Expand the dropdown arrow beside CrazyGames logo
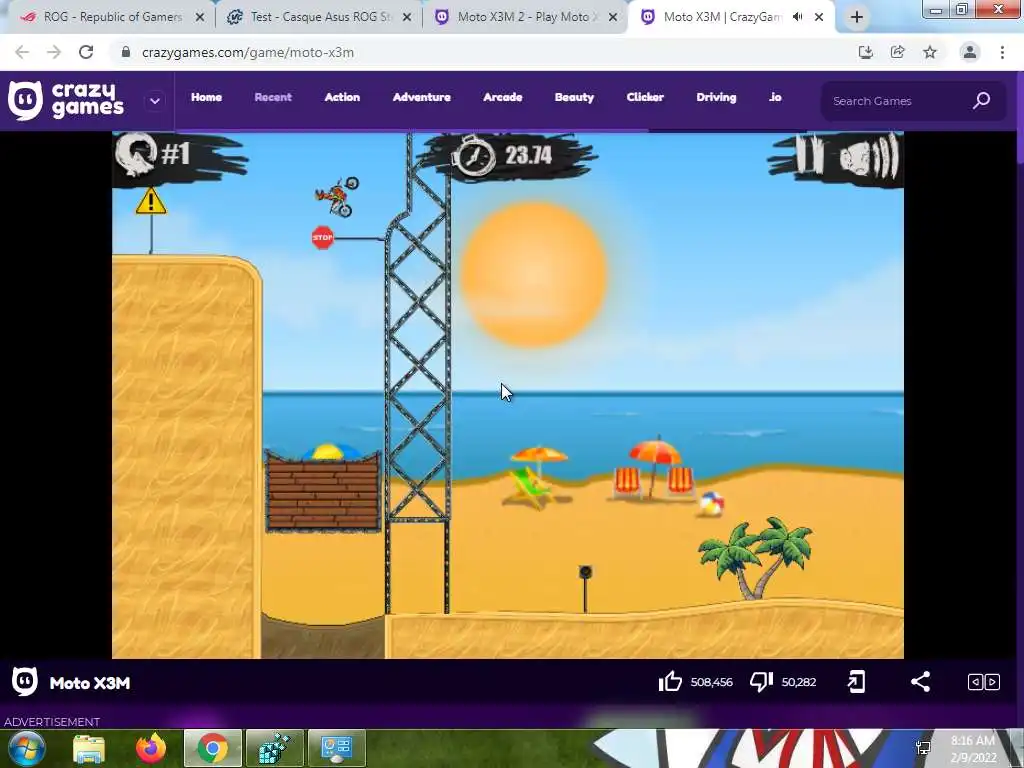Image resolution: width=1024 pixels, height=768 pixels. click(155, 101)
